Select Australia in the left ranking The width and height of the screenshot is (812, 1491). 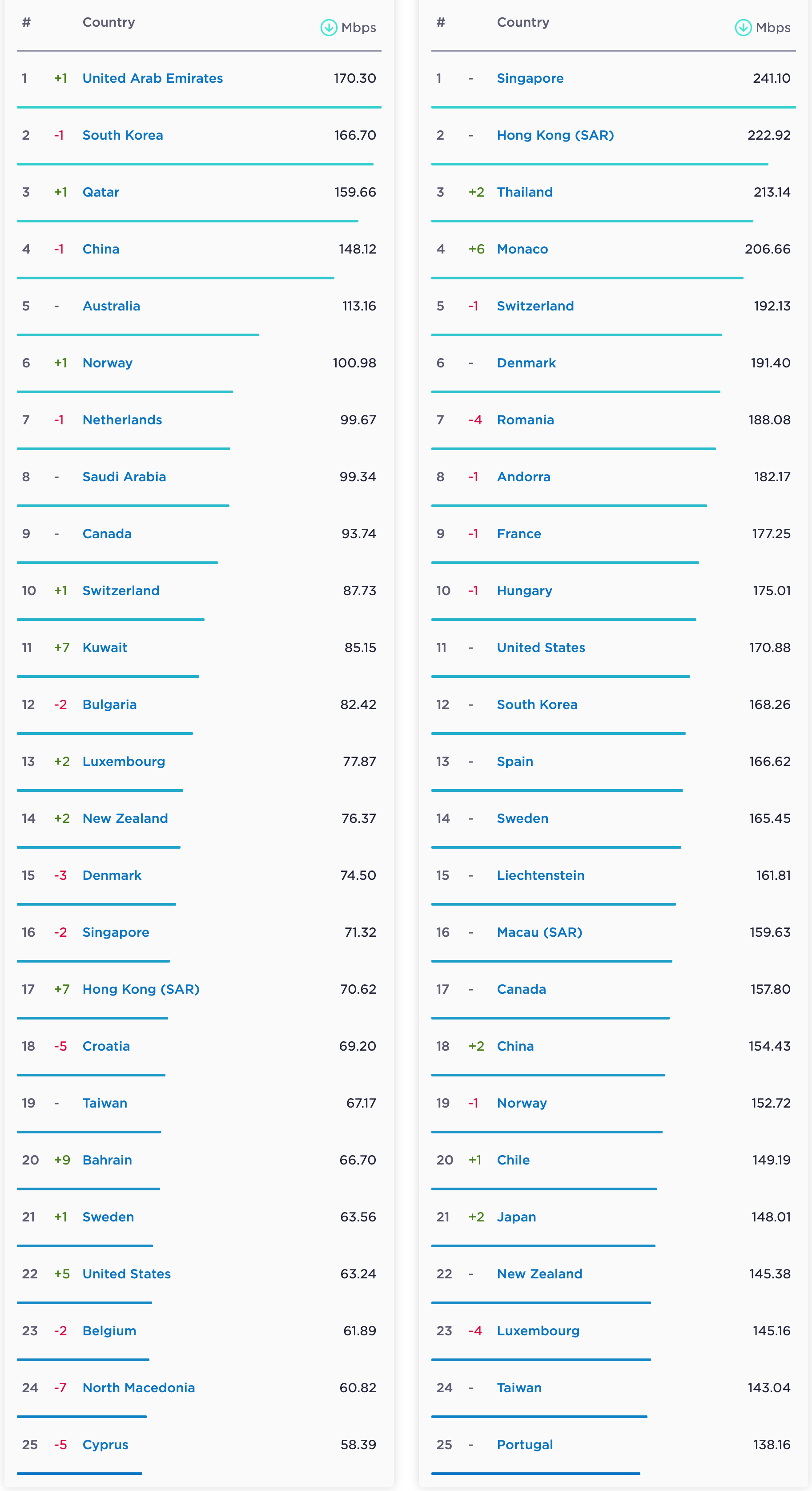point(111,306)
